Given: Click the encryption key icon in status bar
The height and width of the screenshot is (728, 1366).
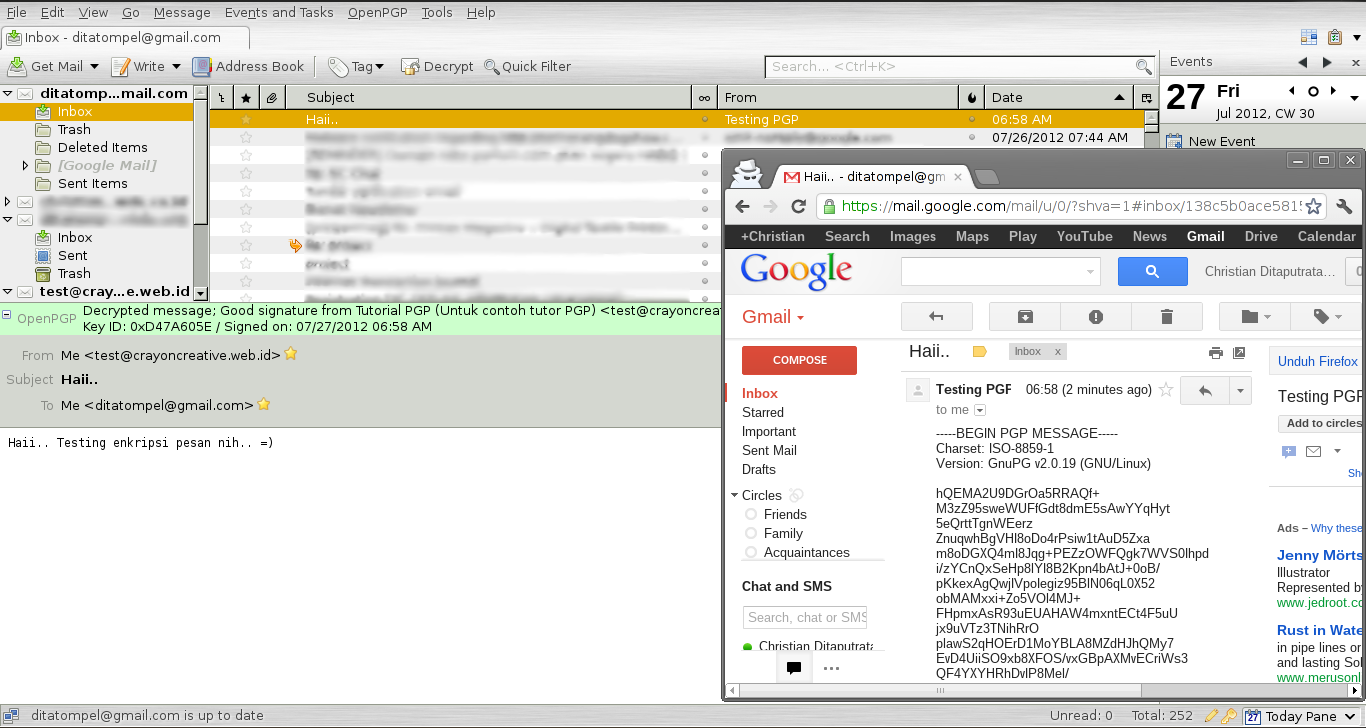Looking at the screenshot, I should click(x=1229, y=716).
